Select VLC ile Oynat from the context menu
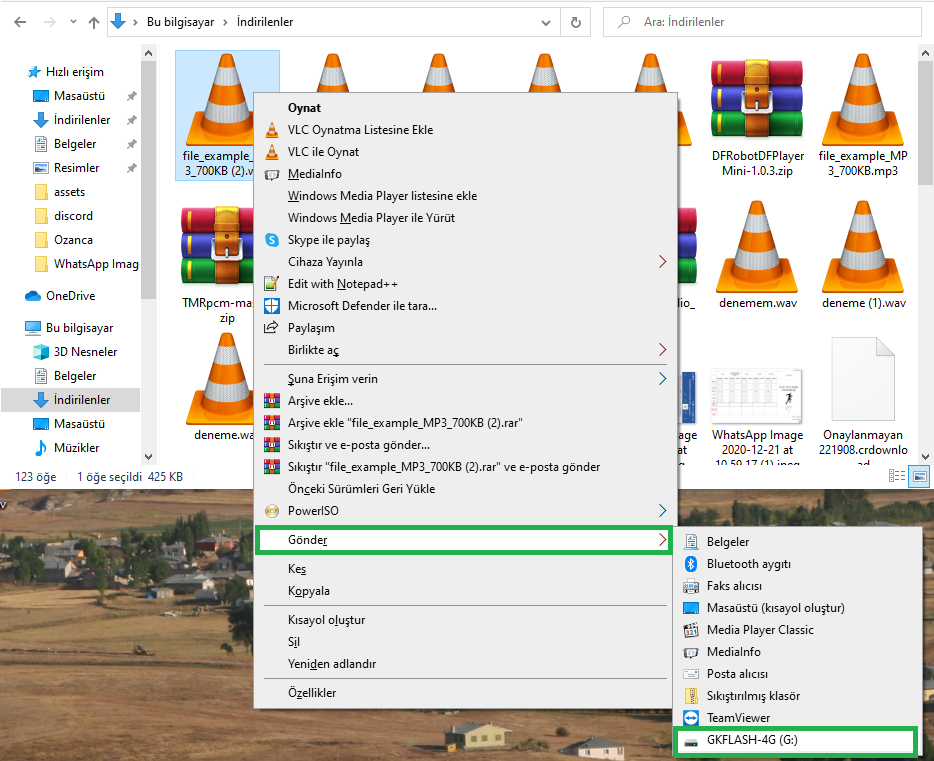Image resolution: width=934 pixels, height=761 pixels. 323,152
